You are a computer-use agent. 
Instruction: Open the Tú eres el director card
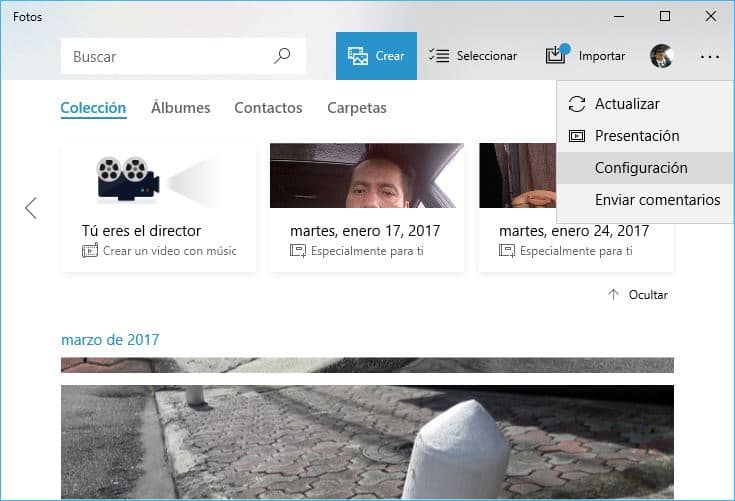click(158, 207)
